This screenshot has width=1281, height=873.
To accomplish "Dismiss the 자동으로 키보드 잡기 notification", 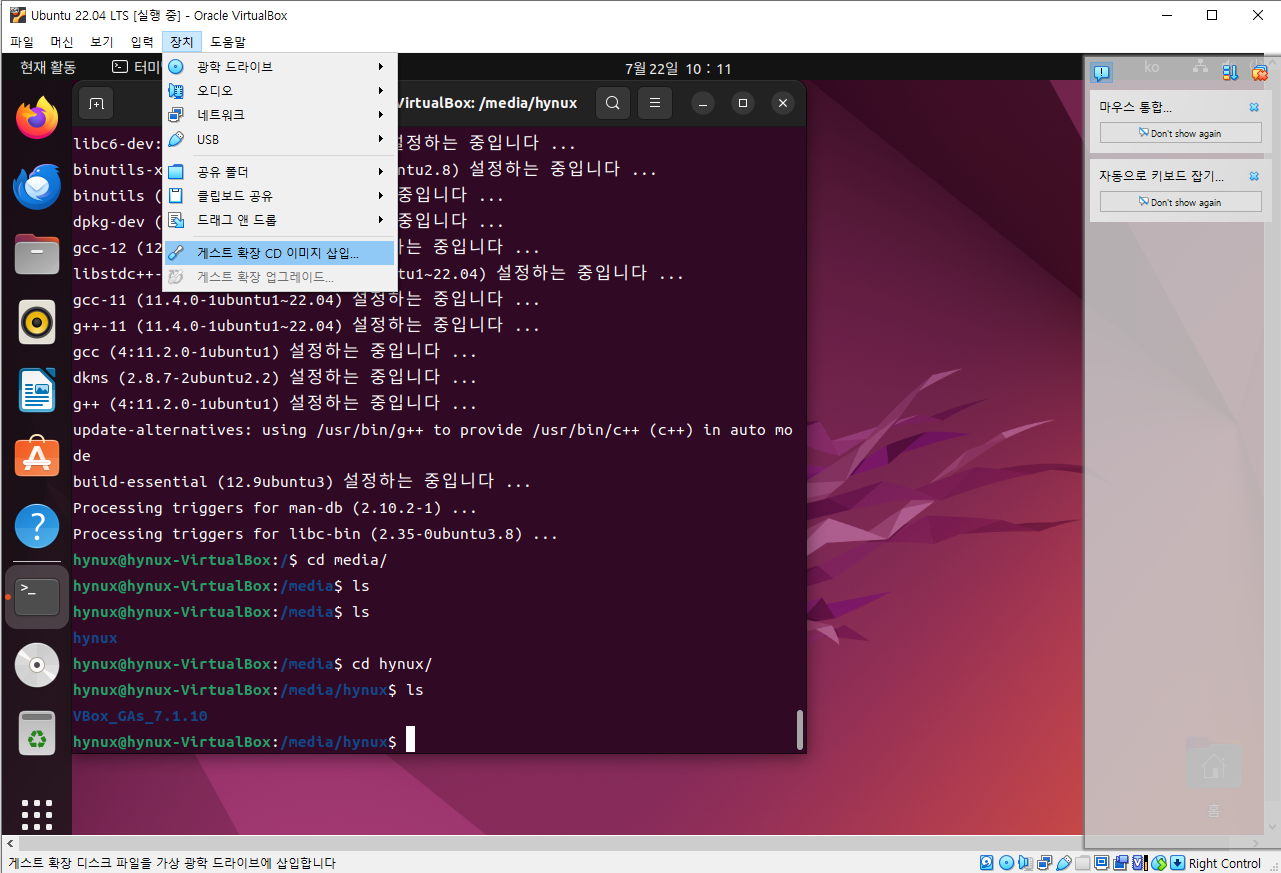I will 1254,176.
